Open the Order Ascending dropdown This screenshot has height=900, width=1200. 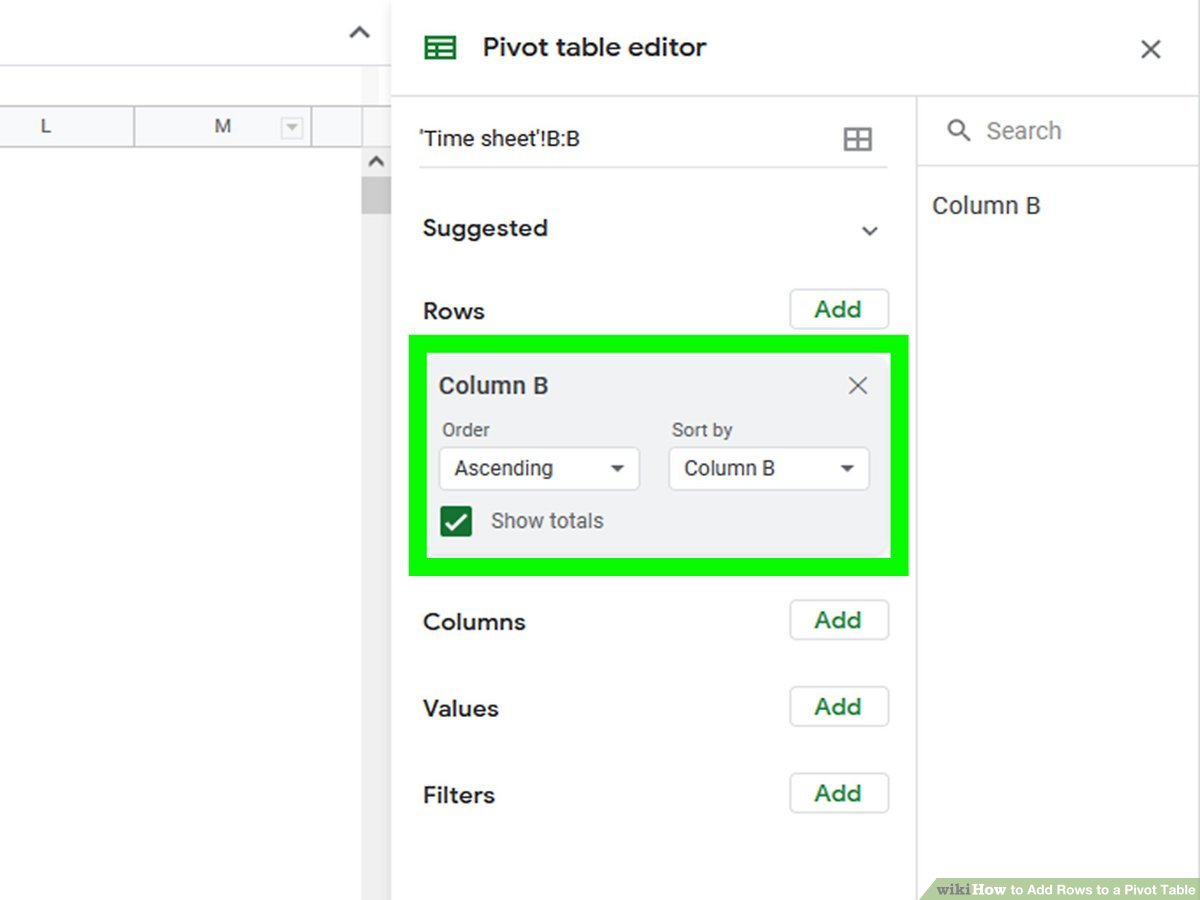539,468
